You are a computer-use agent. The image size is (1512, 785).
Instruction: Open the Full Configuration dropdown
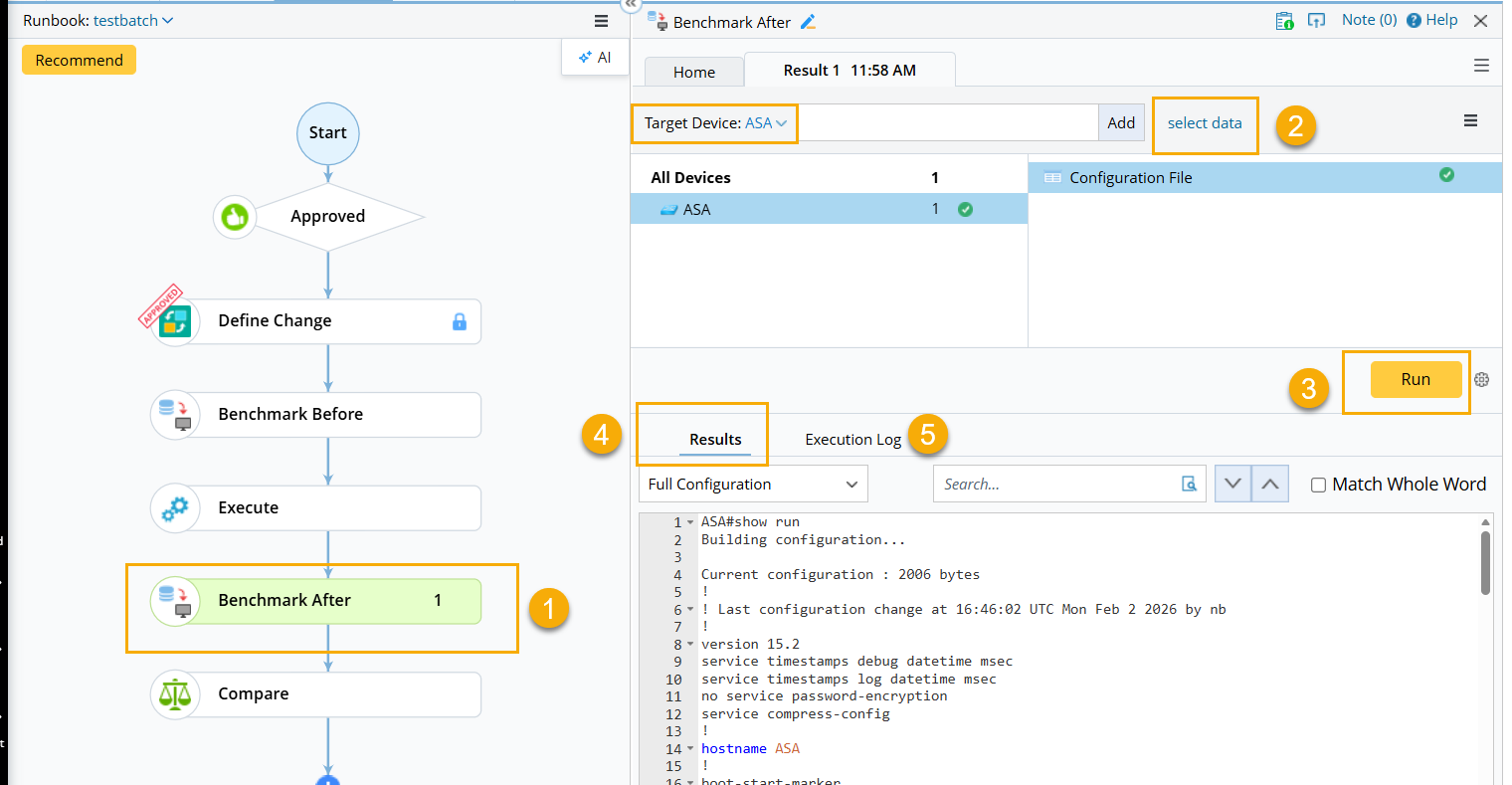click(752, 485)
